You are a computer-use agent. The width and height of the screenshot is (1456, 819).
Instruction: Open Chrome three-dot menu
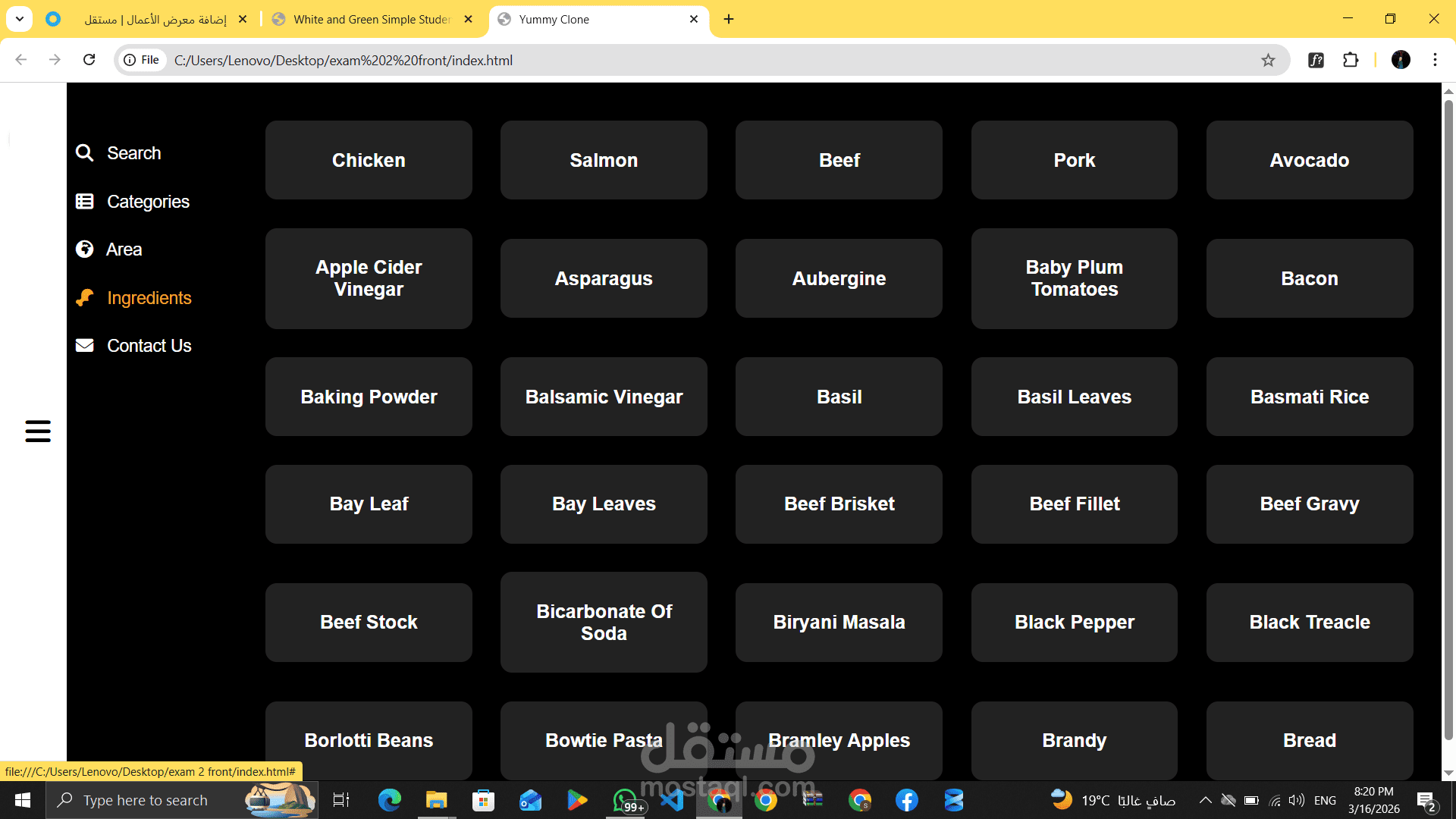(x=1435, y=60)
